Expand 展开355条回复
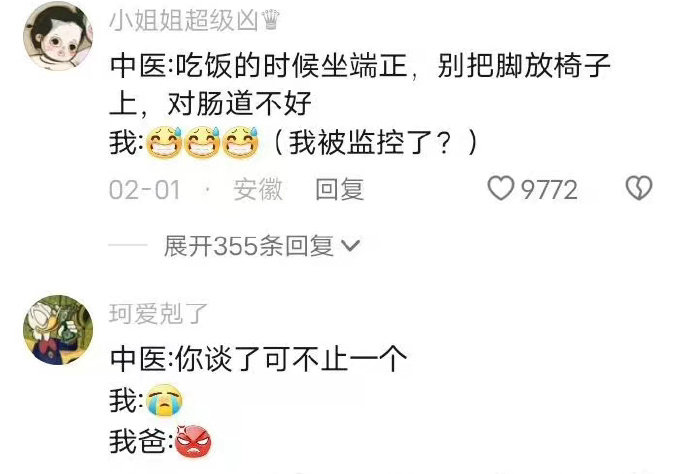 point(262,246)
